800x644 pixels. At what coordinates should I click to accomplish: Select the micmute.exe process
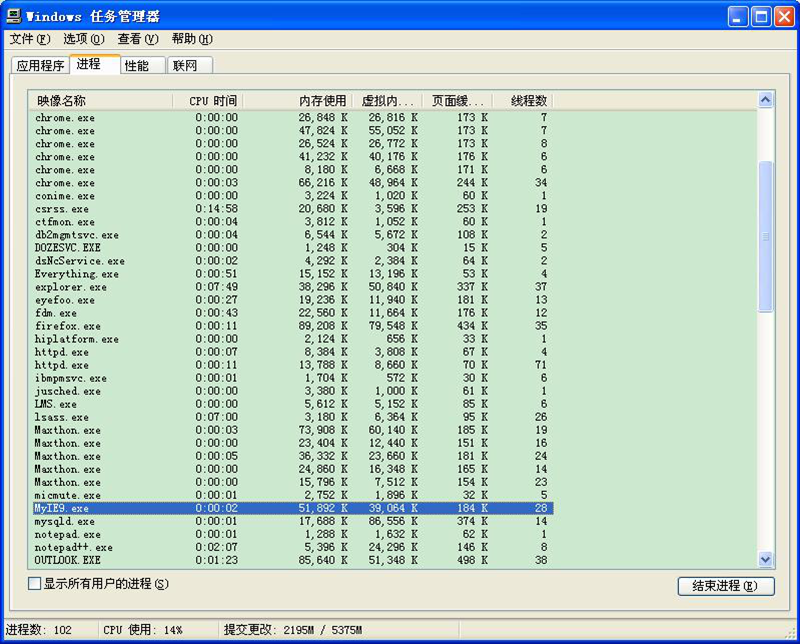[x=293, y=495]
